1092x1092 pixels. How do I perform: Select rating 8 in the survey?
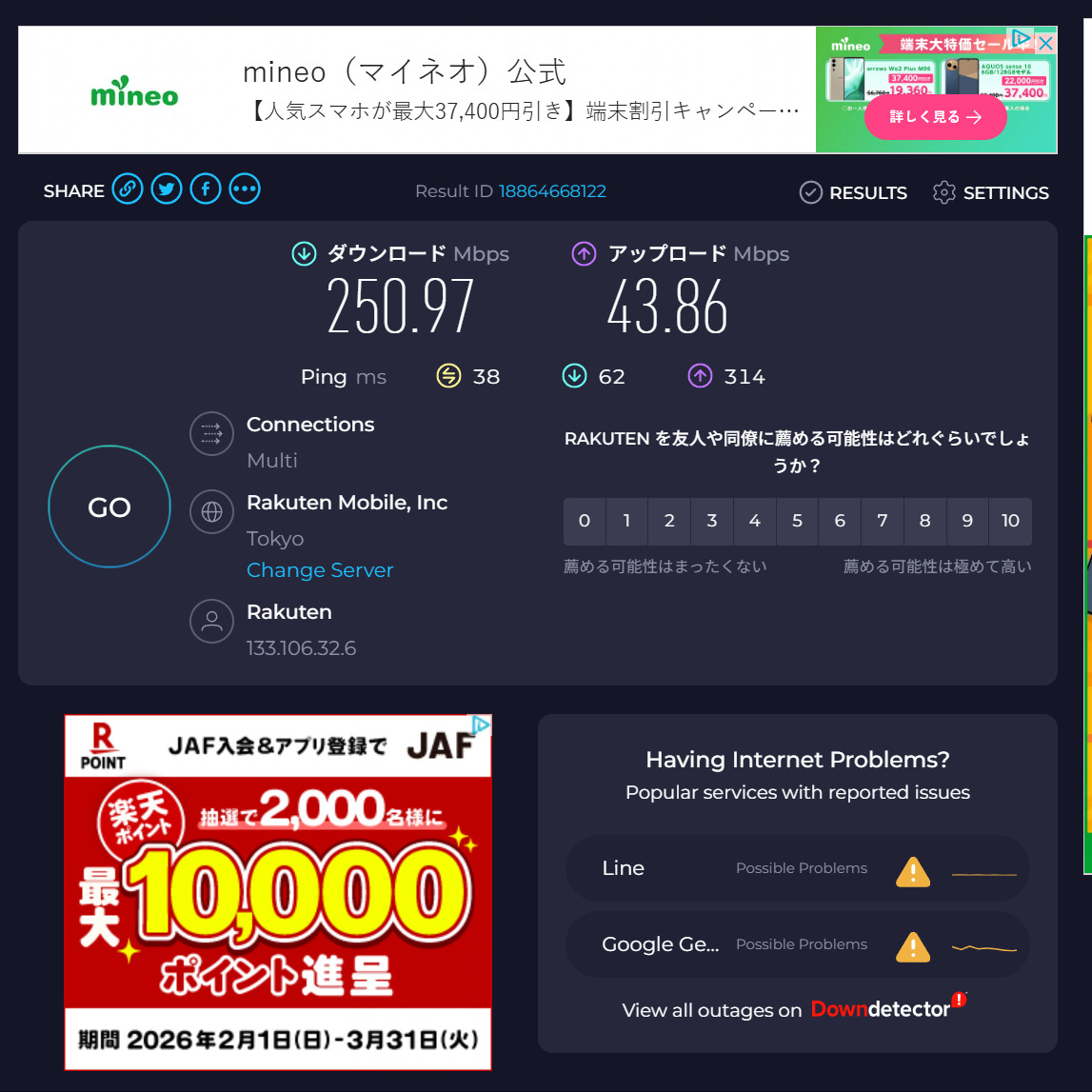(924, 521)
